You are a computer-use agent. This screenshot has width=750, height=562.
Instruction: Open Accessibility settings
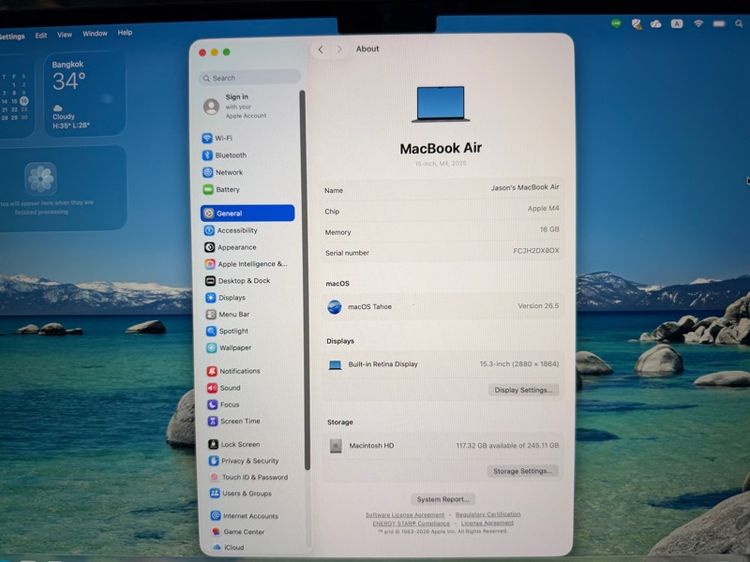(x=231, y=231)
